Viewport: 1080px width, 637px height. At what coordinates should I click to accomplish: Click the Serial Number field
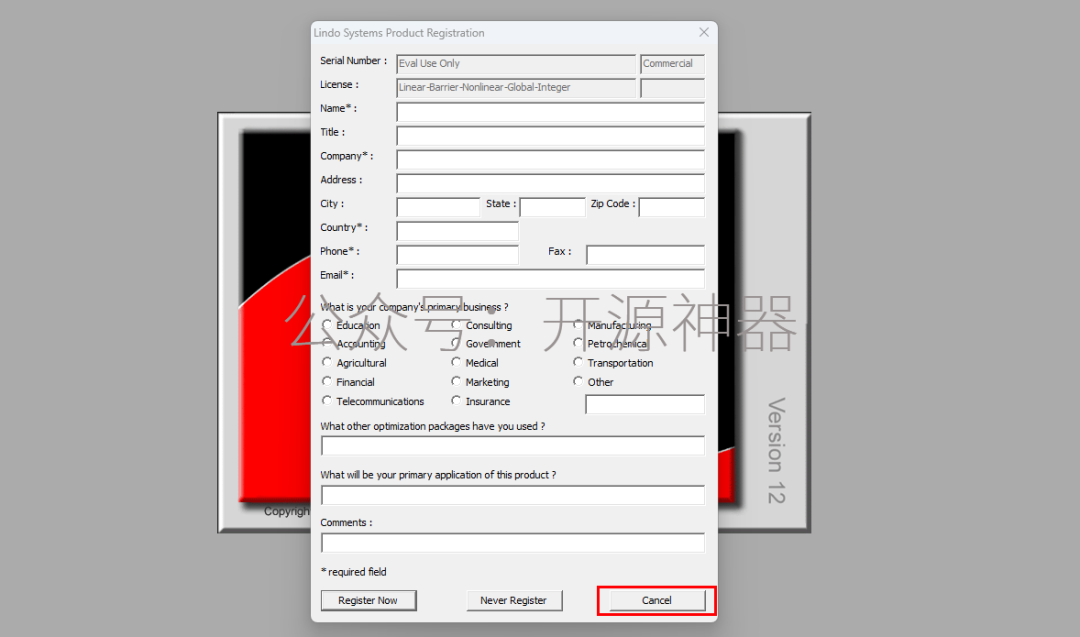pos(516,64)
